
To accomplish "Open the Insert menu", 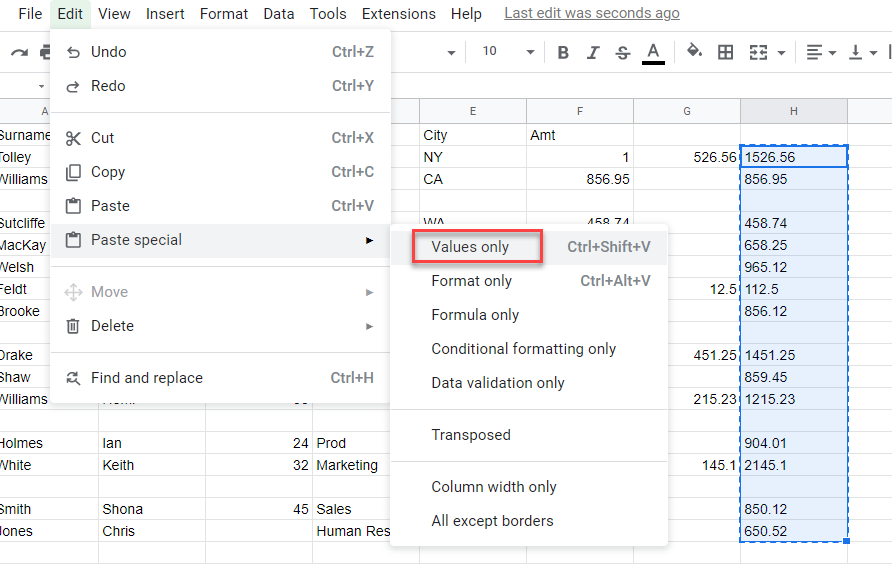I will (x=164, y=14).
